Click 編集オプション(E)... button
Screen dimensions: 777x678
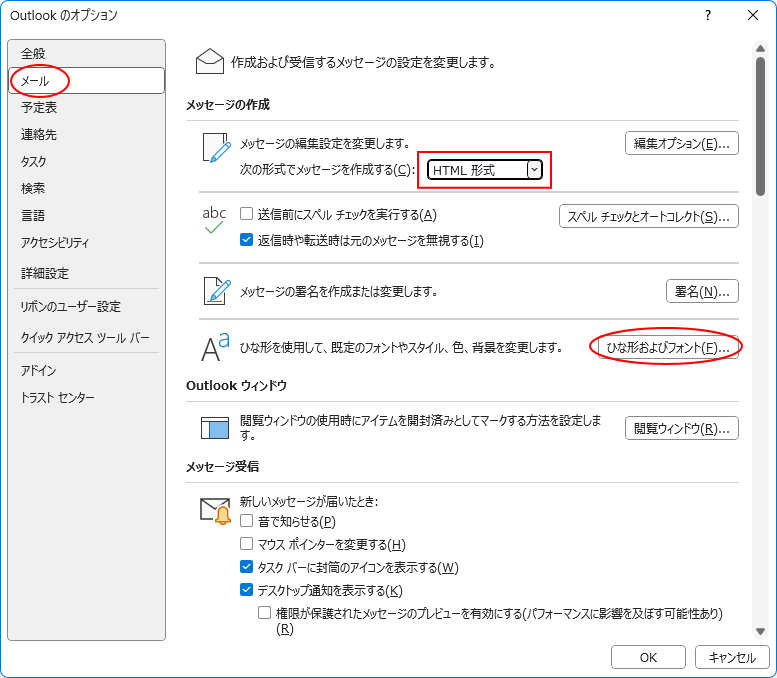[681, 143]
